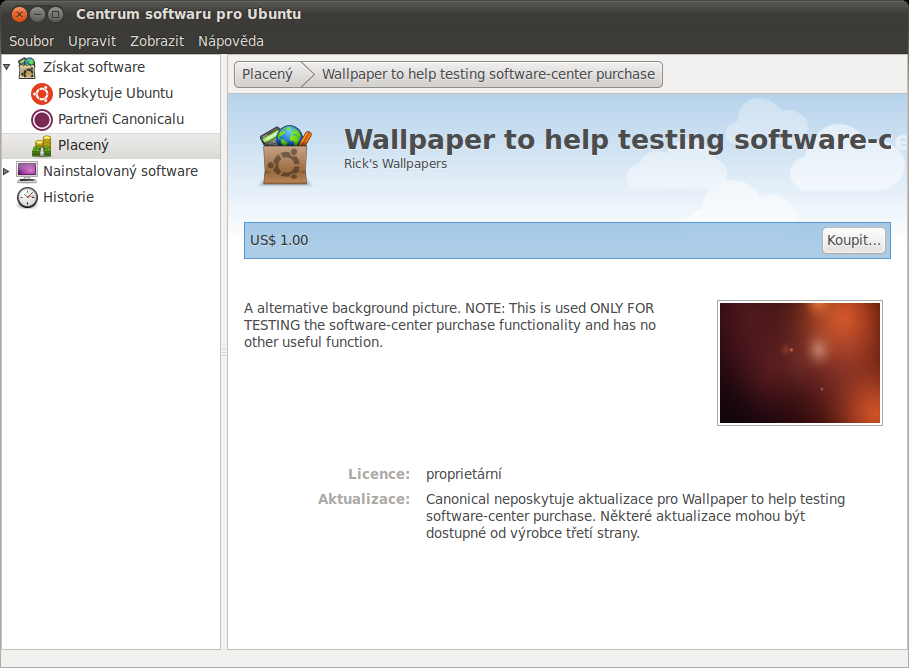Select Historie in the sidebar
This screenshot has height=668, width=909.
(x=68, y=197)
